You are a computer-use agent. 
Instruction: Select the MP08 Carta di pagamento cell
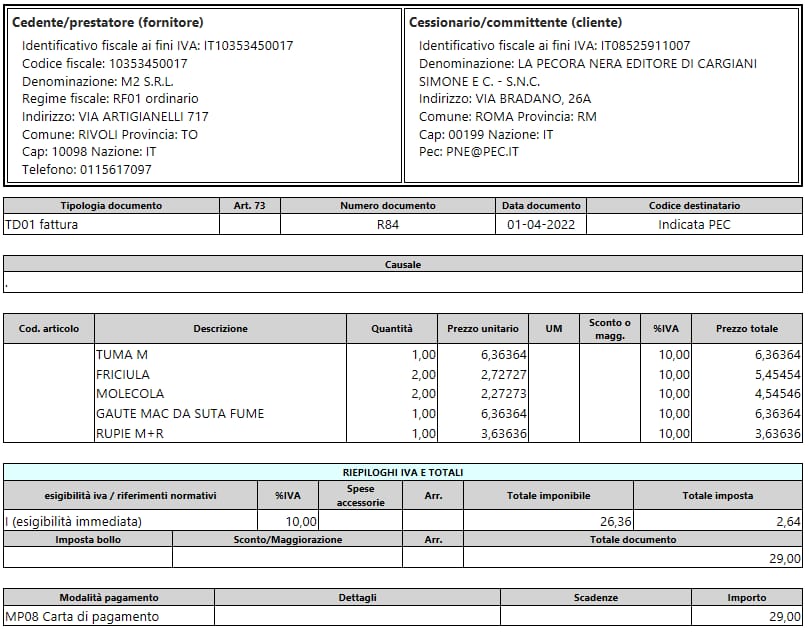click(x=82, y=617)
